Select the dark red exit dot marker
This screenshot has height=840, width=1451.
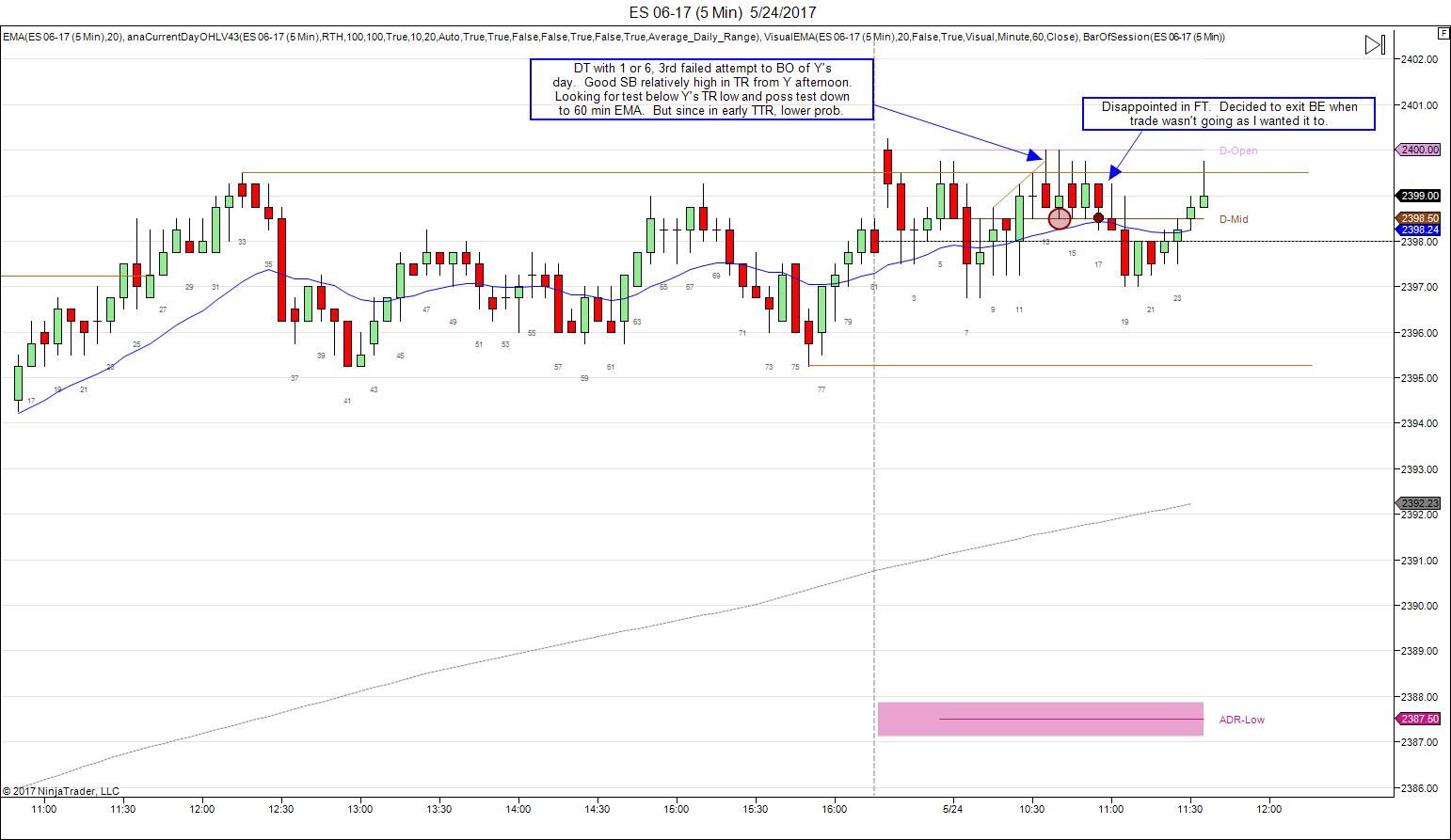pyautogui.click(x=1098, y=218)
